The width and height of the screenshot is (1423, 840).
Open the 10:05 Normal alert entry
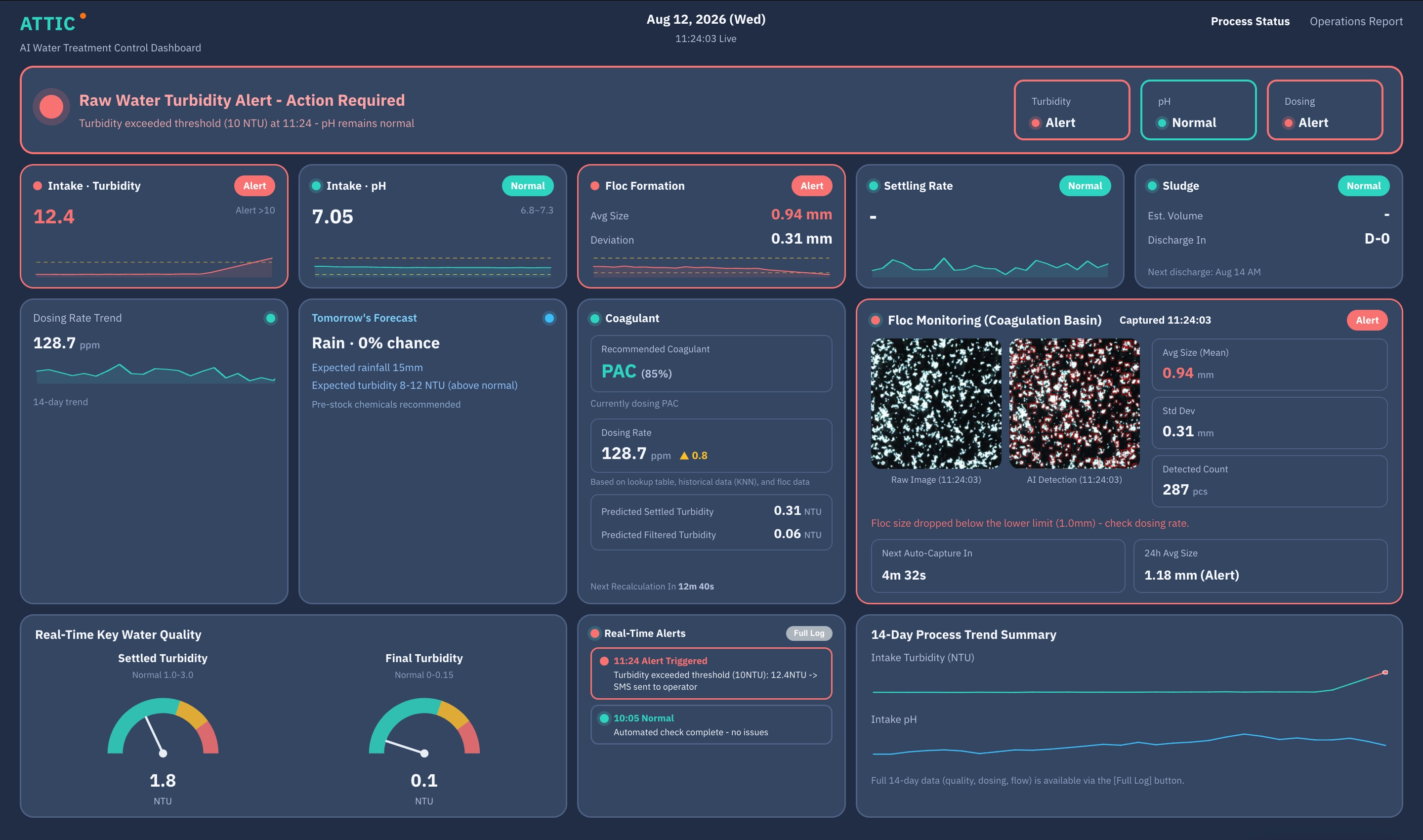point(711,724)
